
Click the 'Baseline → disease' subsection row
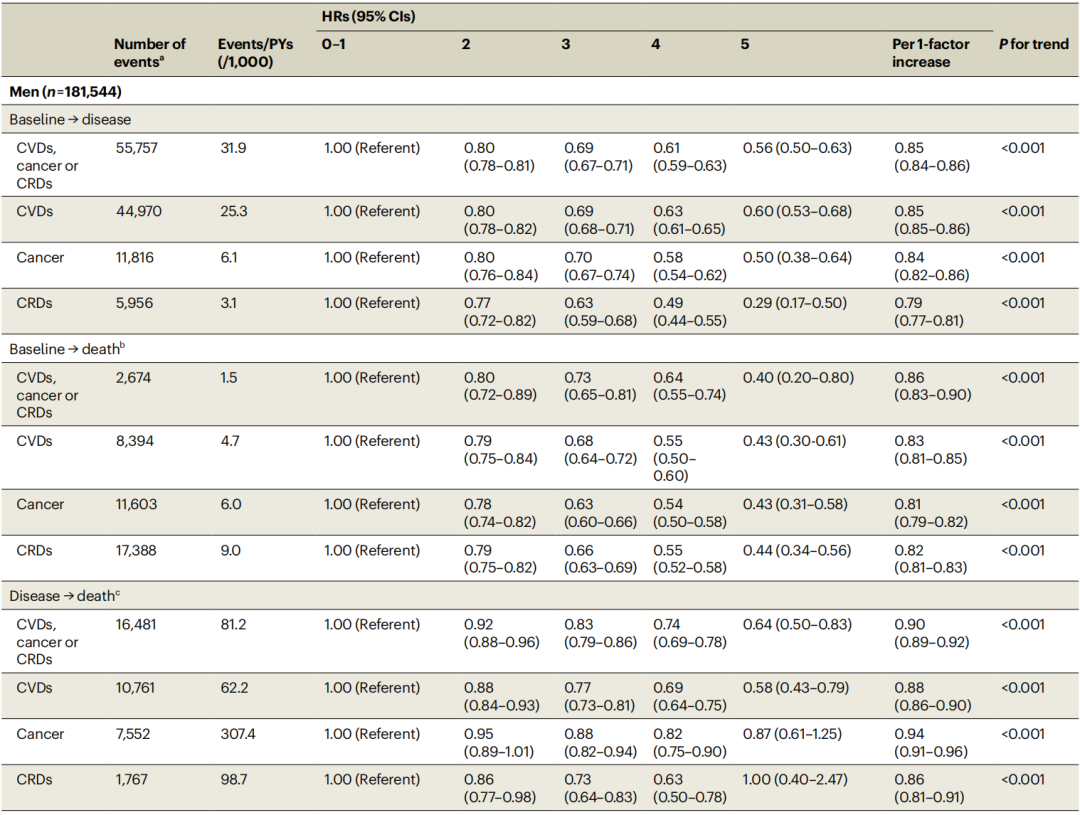pos(70,120)
